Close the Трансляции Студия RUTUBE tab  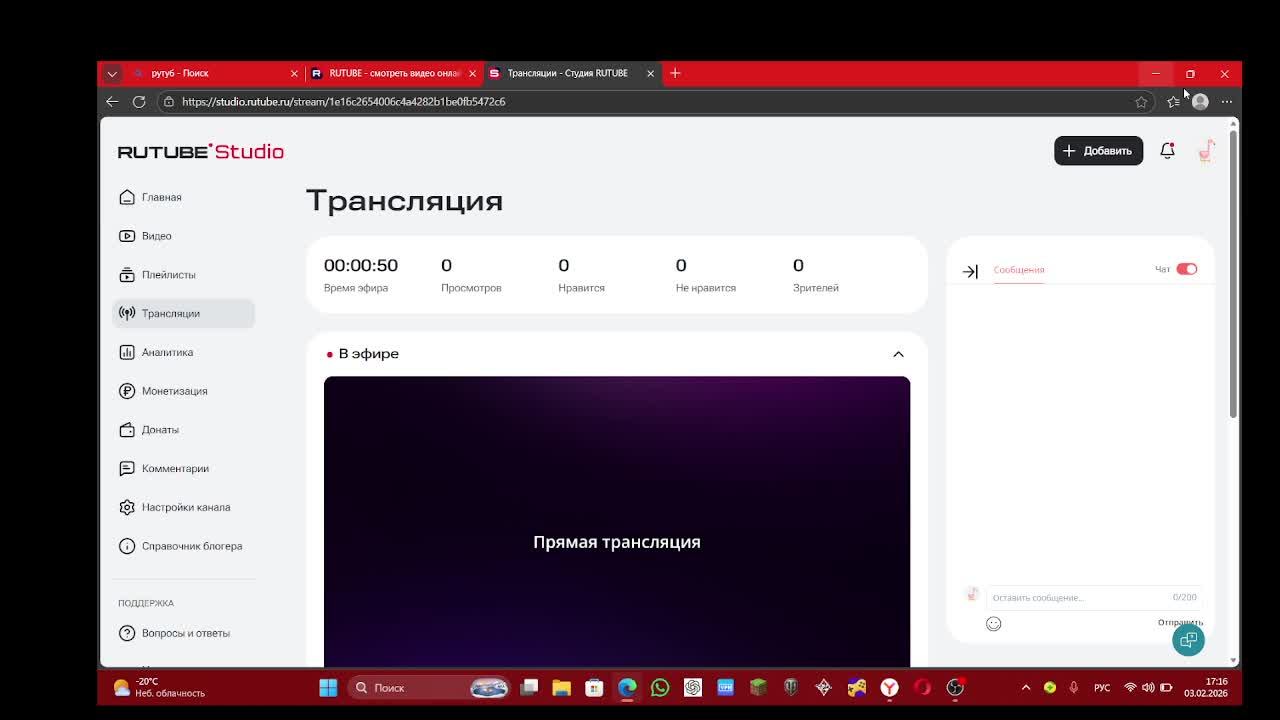(650, 73)
